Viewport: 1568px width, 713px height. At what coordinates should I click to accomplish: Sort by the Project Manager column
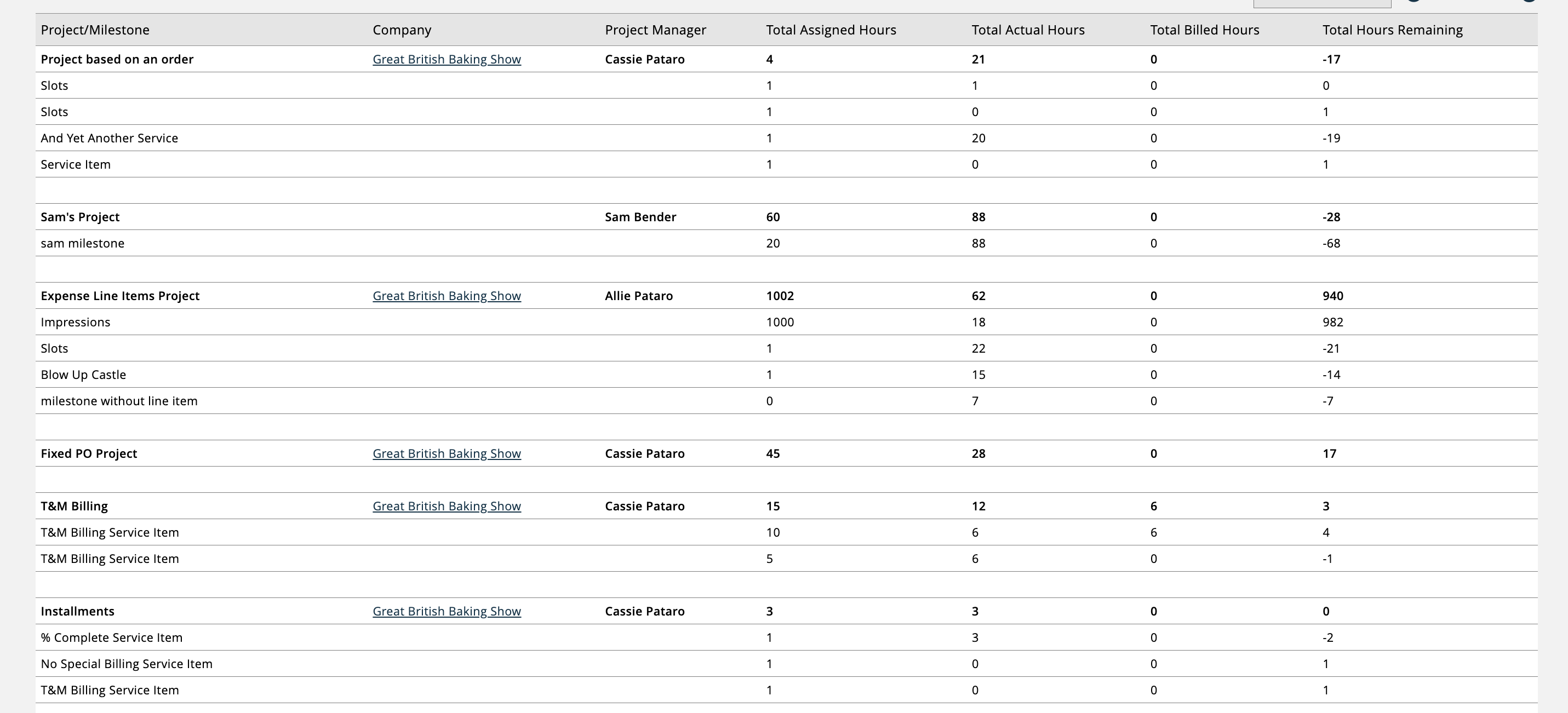655,29
